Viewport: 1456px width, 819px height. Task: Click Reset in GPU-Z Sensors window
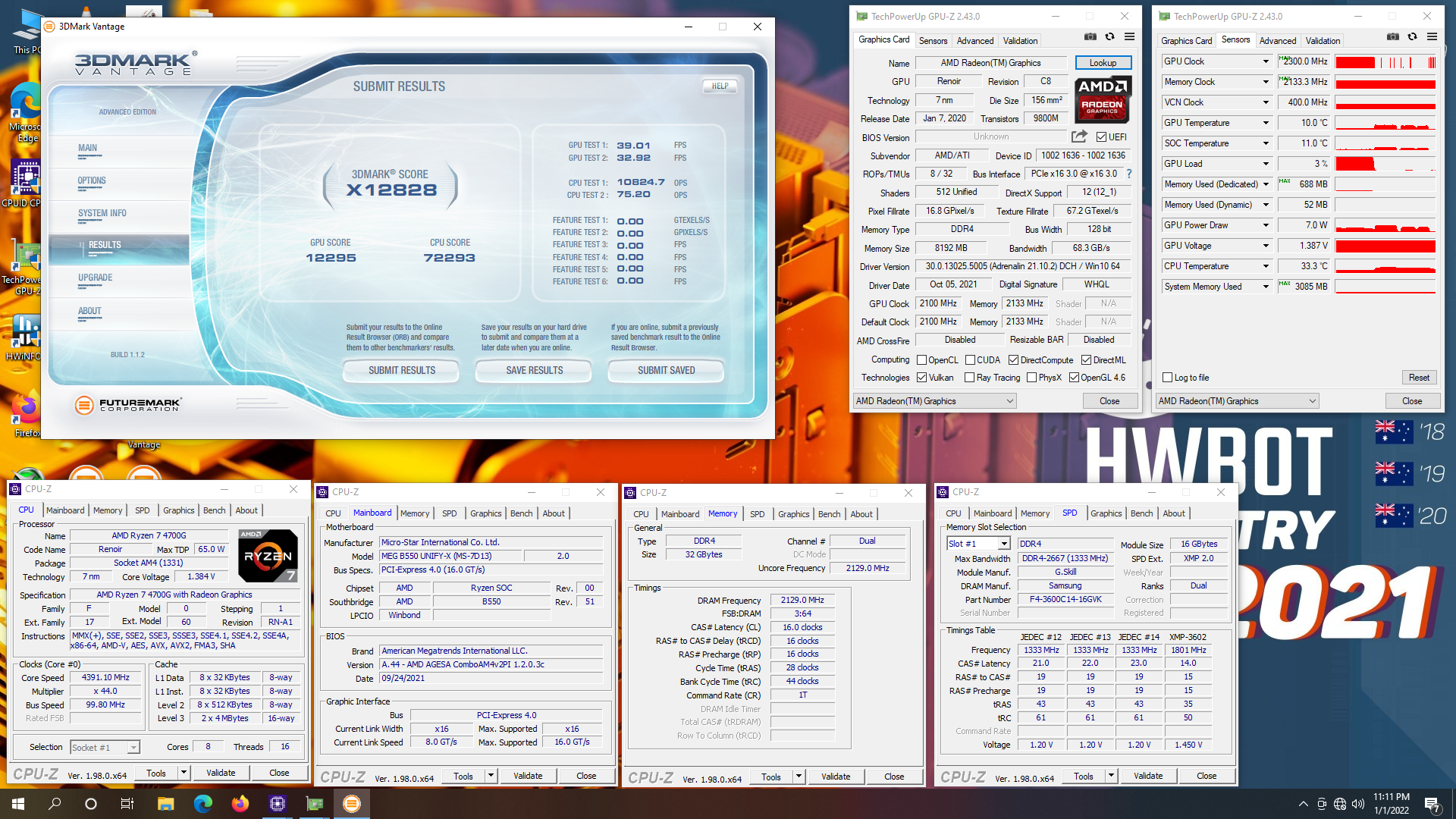click(1419, 378)
